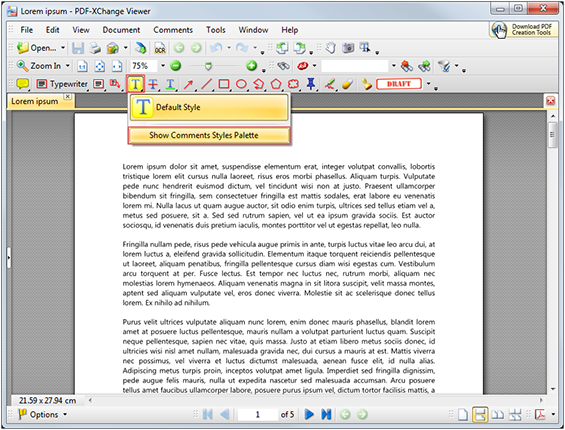Toggle the Highlight Text tool
The image size is (565, 430).
pyautogui.click(x=135, y=84)
